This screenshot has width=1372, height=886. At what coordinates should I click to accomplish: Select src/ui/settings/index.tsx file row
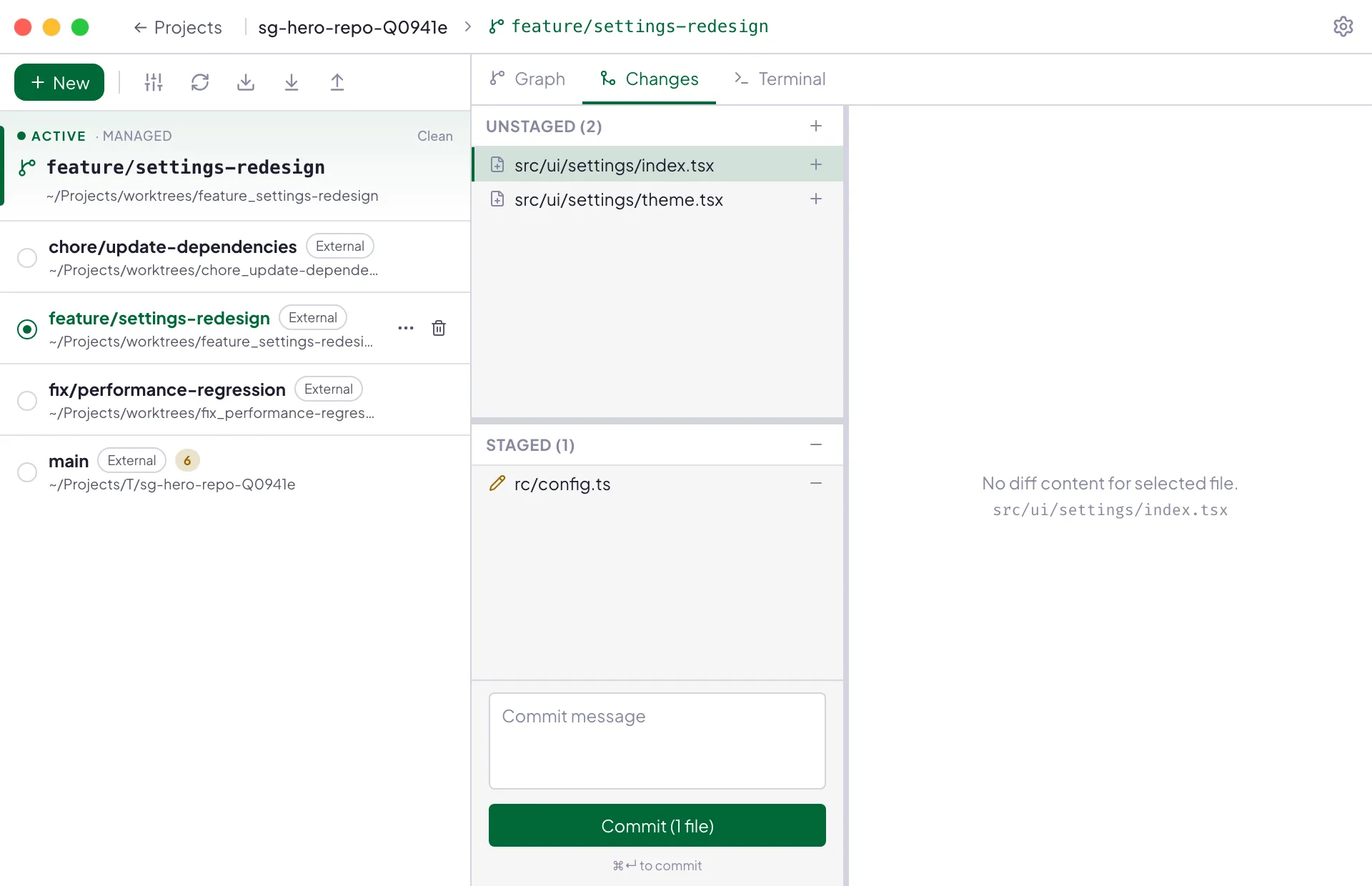coord(657,164)
